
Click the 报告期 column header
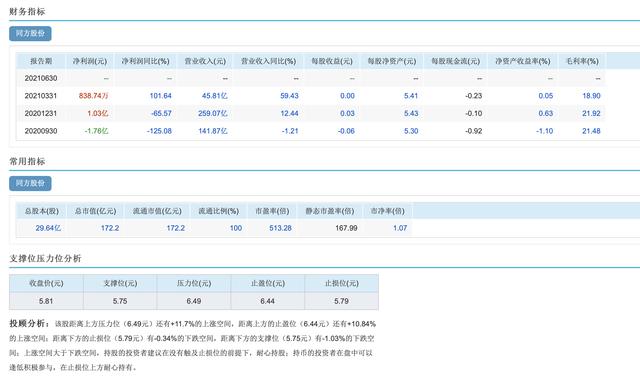point(41,61)
